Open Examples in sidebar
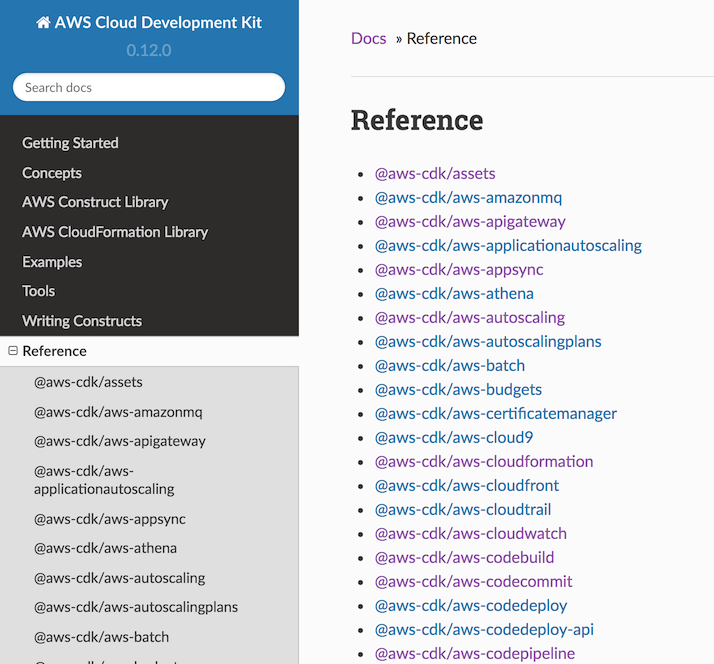 (52, 262)
